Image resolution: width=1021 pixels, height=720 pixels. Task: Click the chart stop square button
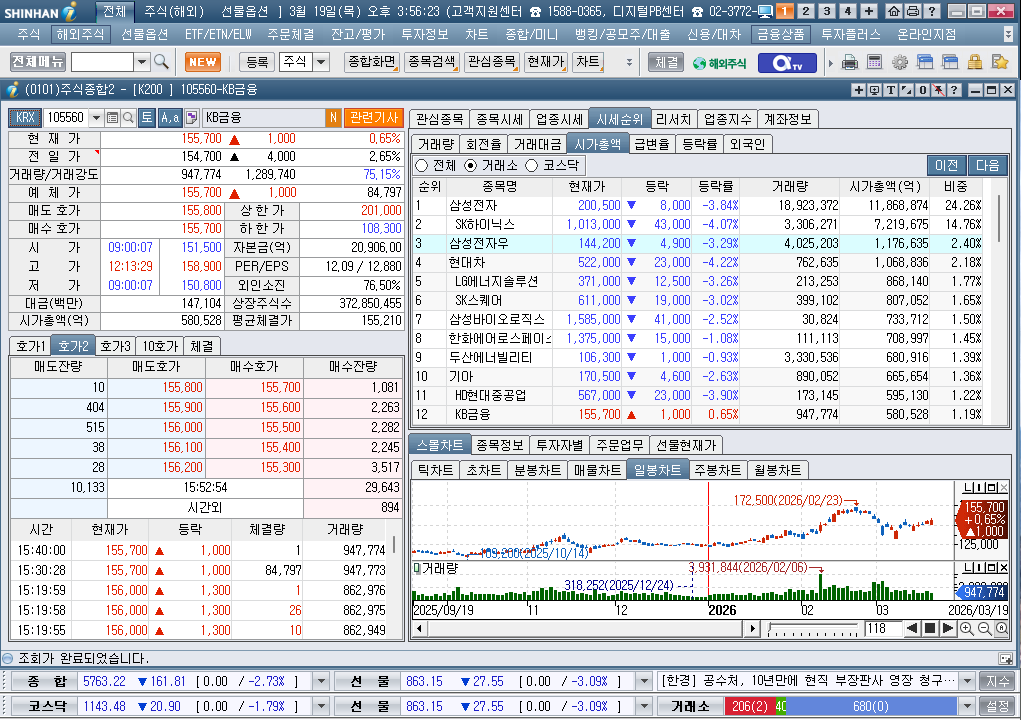click(x=930, y=628)
